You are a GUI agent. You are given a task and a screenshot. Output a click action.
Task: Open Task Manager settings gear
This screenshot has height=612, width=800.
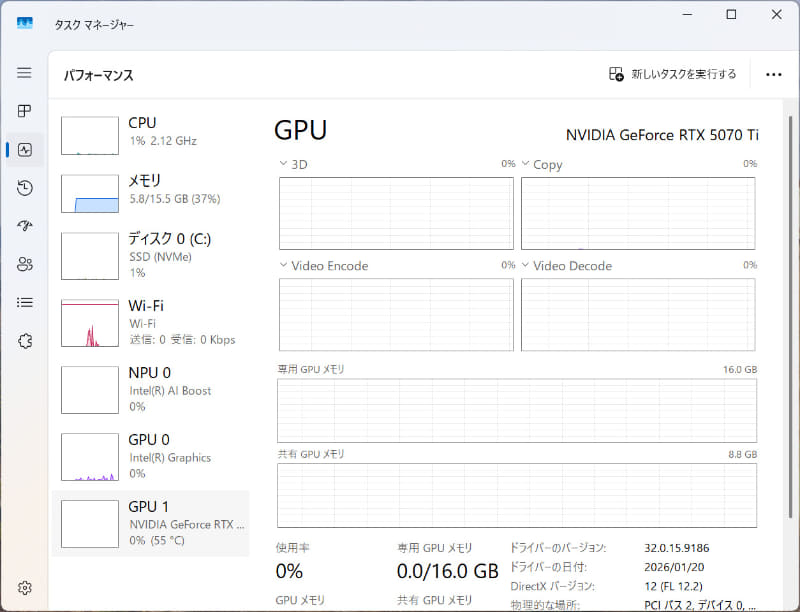[x=24, y=589]
